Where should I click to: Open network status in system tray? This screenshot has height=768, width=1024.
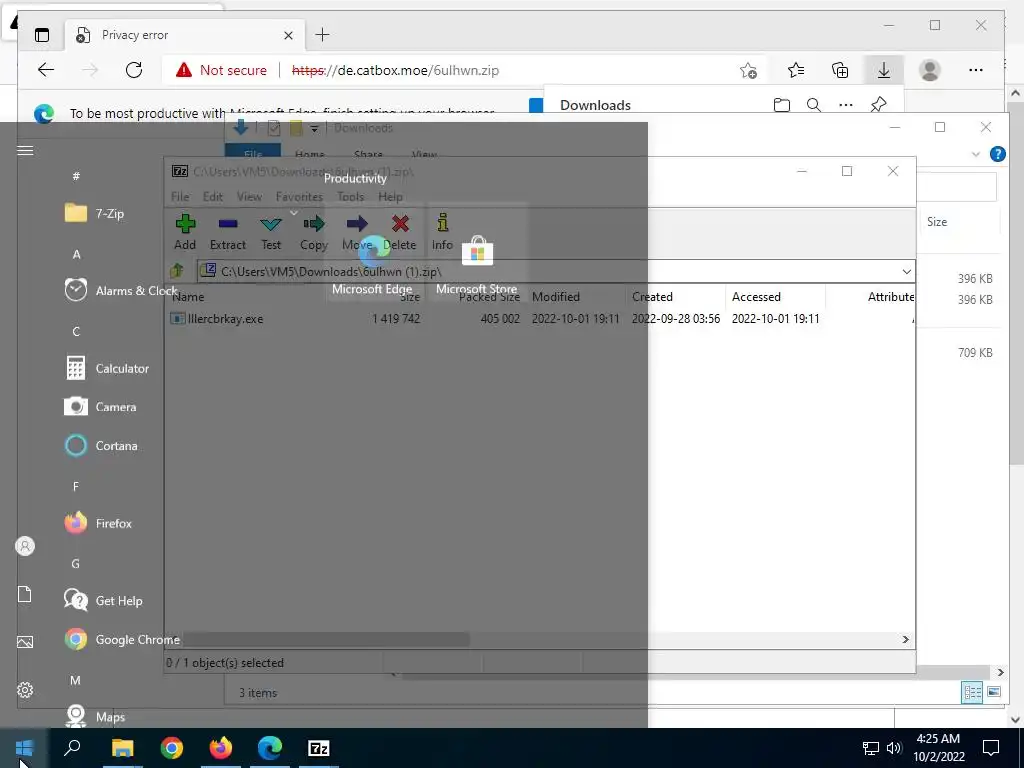[x=871, y=748]
